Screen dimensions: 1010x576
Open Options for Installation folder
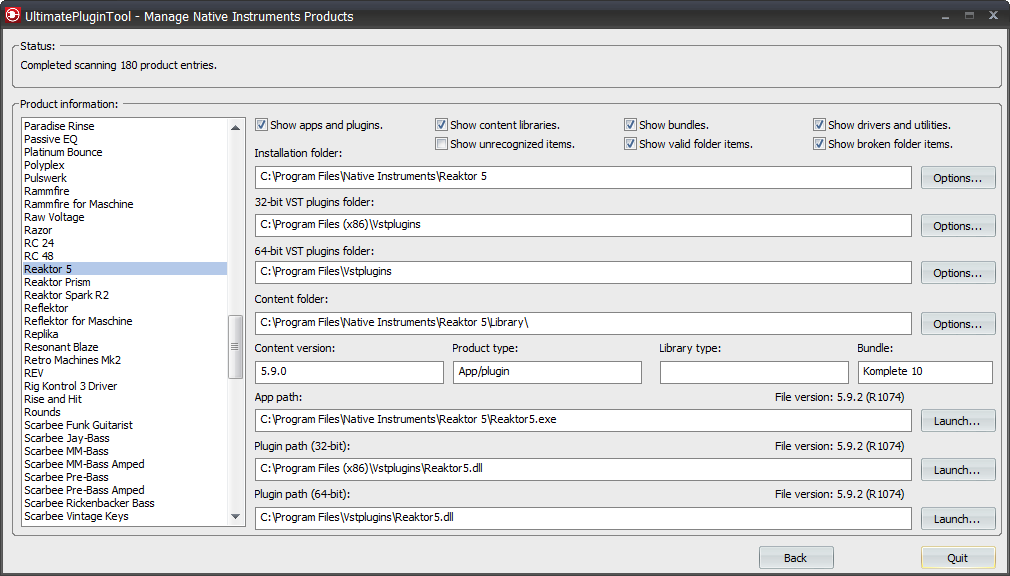pos(958,178)
